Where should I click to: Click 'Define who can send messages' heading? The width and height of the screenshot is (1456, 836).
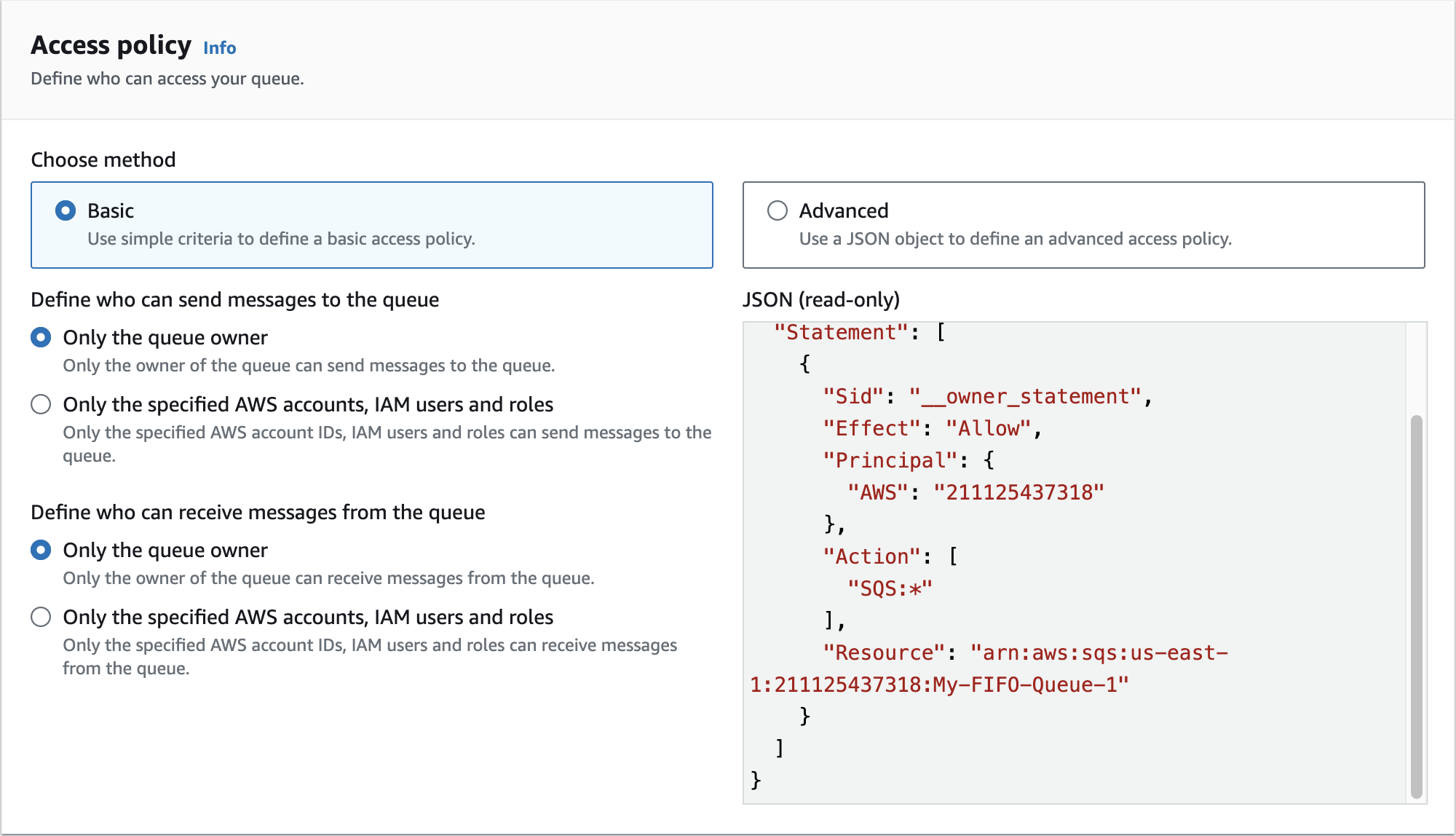(x=234, y=299)
